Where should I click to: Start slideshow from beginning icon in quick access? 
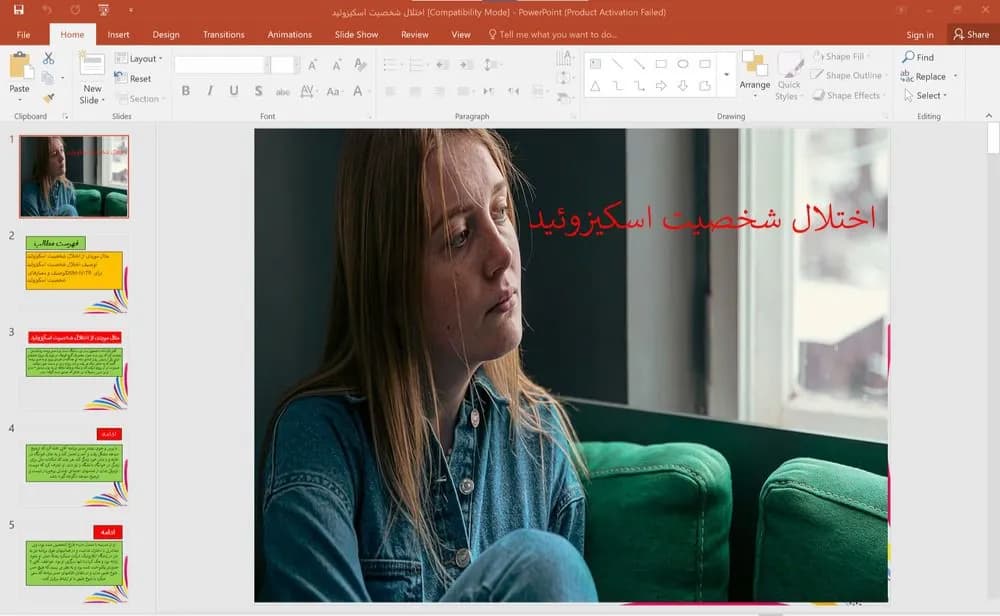tap(103, 10)
